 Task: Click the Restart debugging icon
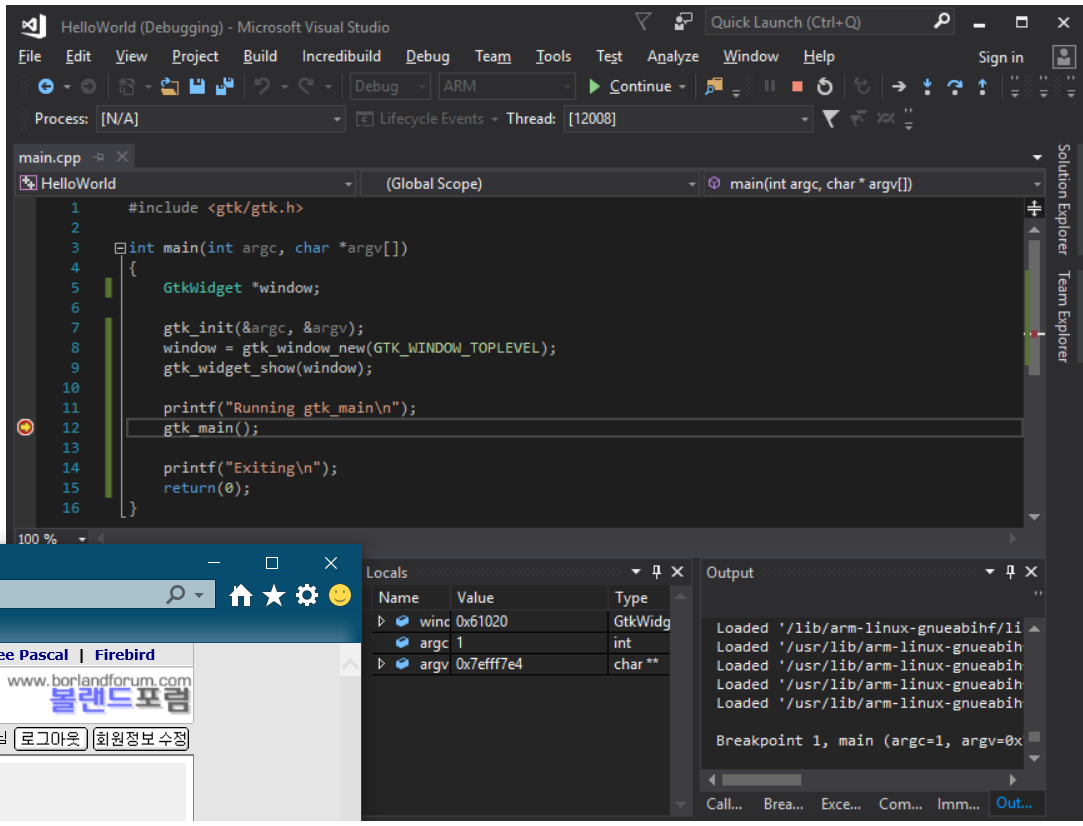(x=825, y=87)
